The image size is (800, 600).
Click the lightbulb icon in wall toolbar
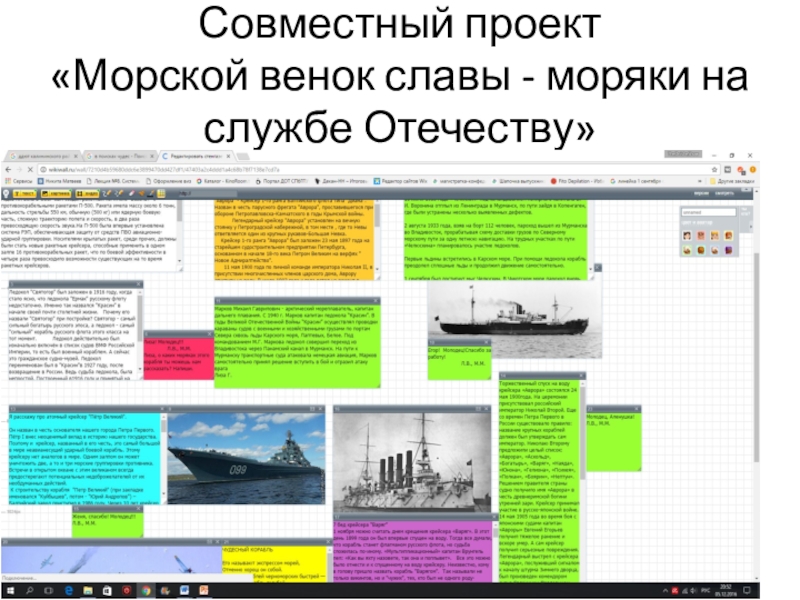(8, 194)
